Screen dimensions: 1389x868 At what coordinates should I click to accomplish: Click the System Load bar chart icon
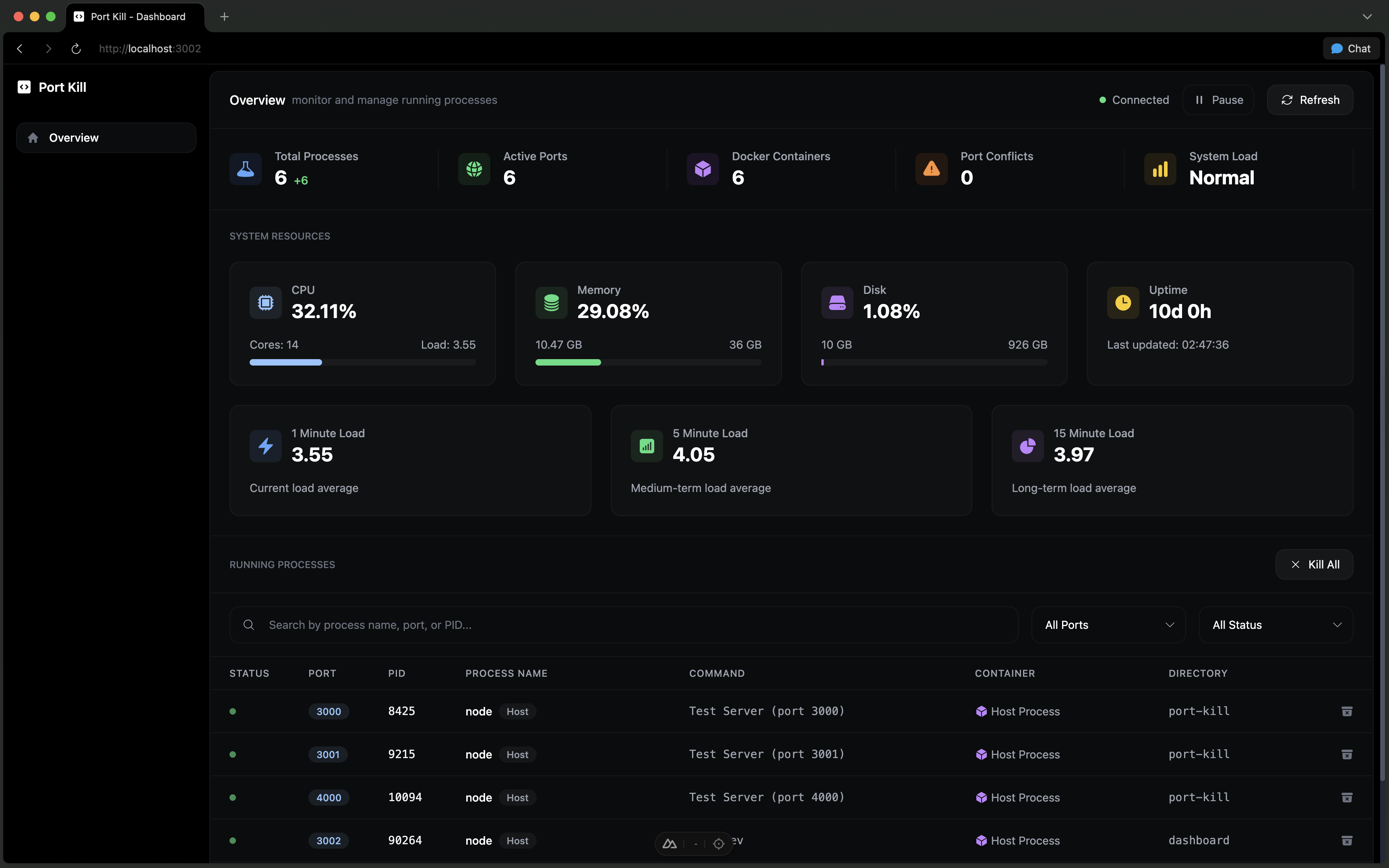coord(1160,169)
